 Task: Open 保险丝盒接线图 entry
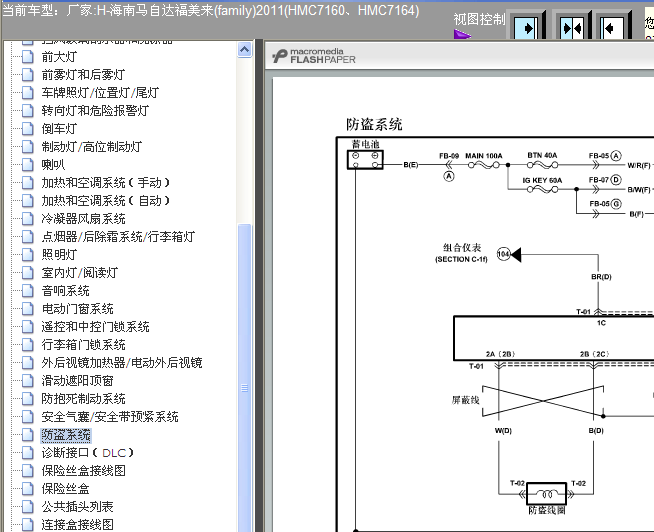[x=83, y=471]
